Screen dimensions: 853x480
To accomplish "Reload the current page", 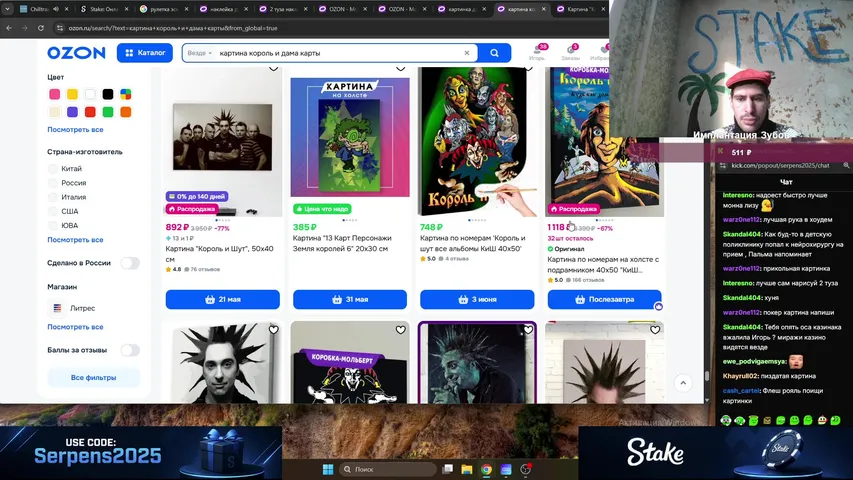I will tap(41, 28).
